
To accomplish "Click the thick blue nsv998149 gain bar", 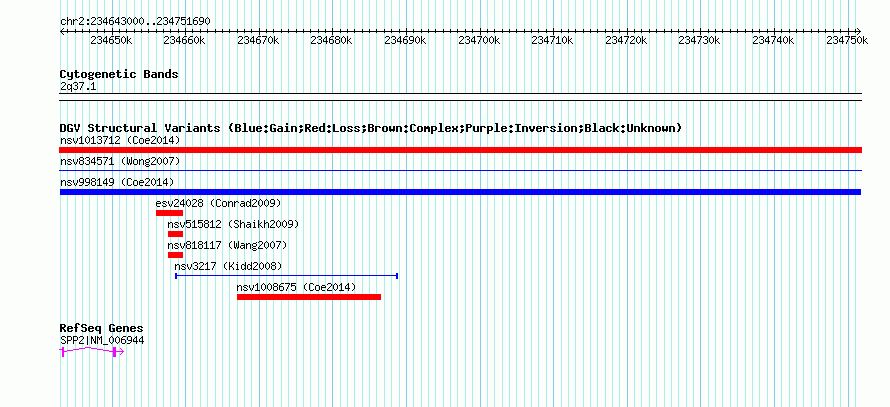I will click(460, 192).
